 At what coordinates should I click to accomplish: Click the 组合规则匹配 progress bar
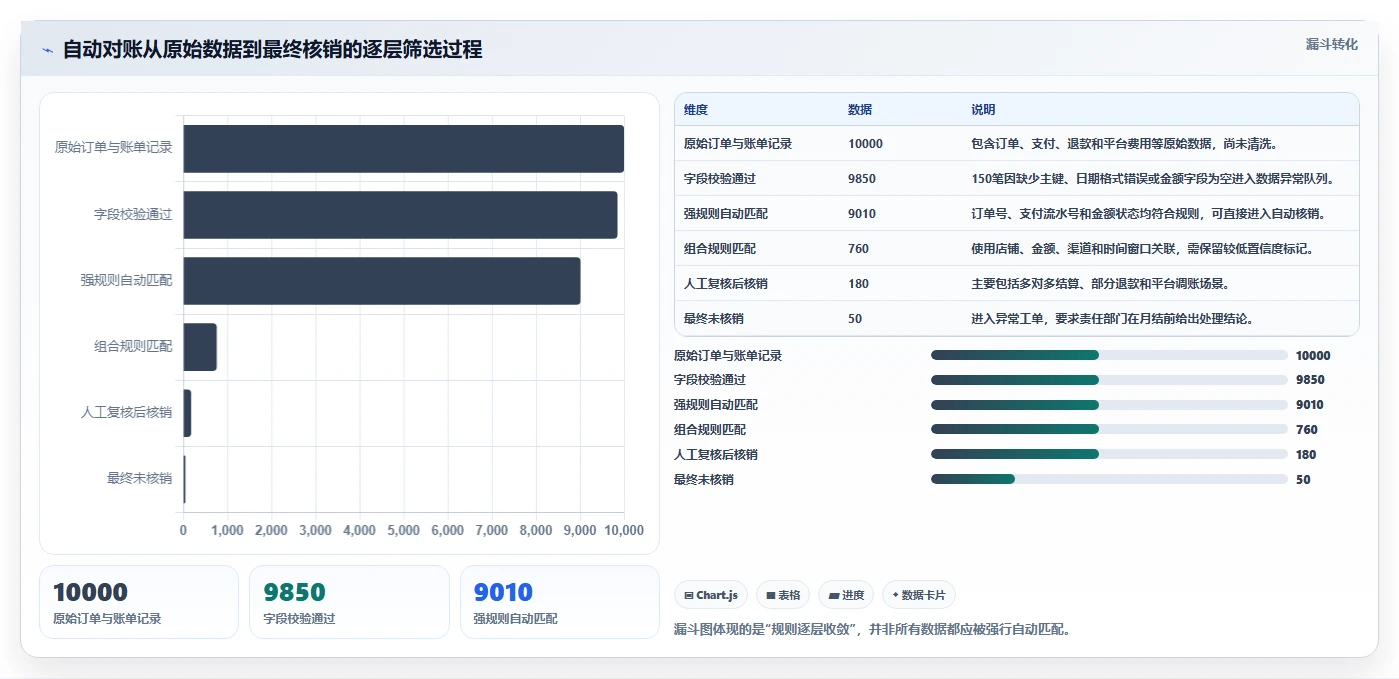point(1109,430)
